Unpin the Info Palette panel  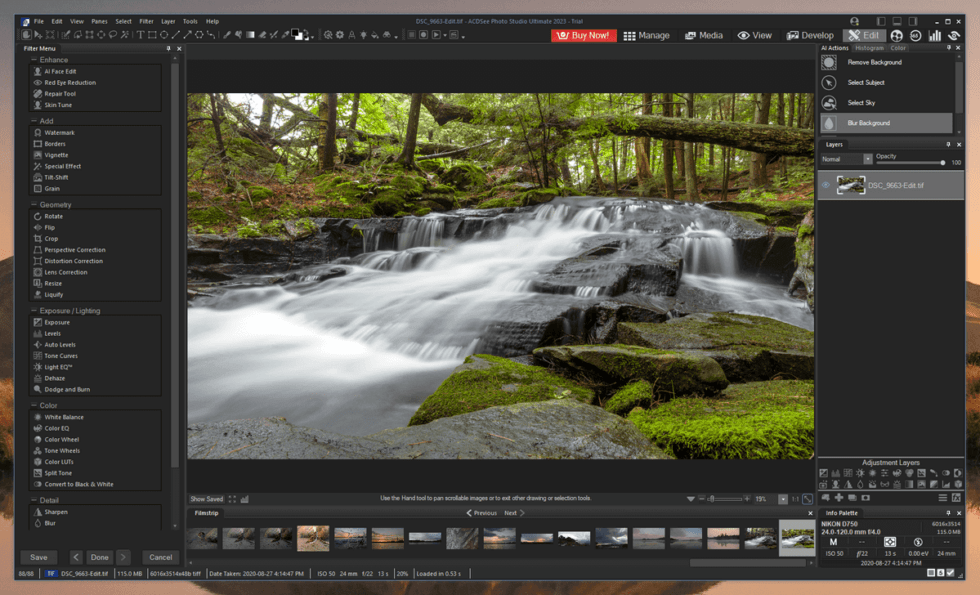[948, 513]
